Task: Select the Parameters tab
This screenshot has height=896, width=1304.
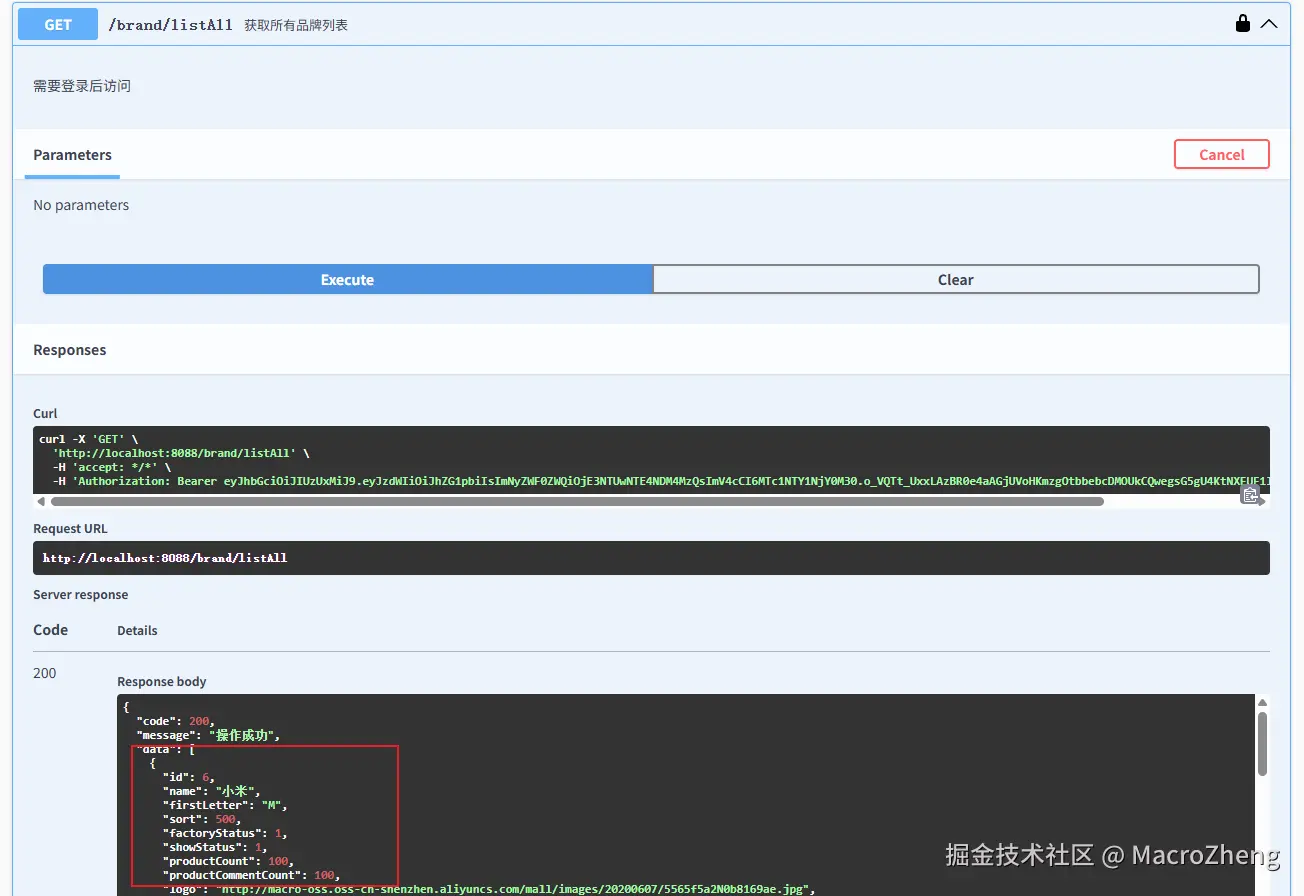Action: pyautogui.click(x=72, y=155)
